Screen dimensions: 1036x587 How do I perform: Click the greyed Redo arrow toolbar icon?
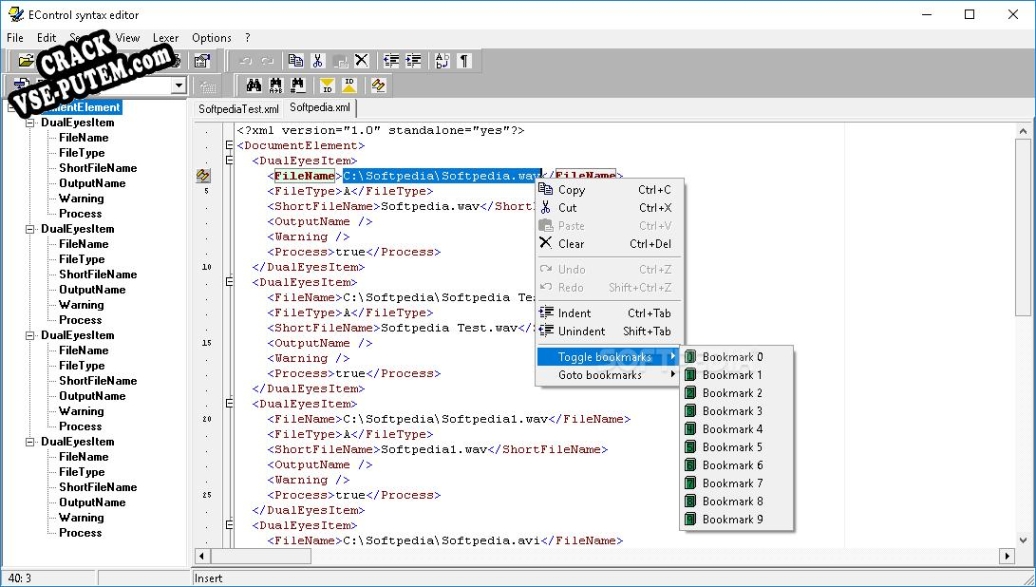tap(268, 61)
